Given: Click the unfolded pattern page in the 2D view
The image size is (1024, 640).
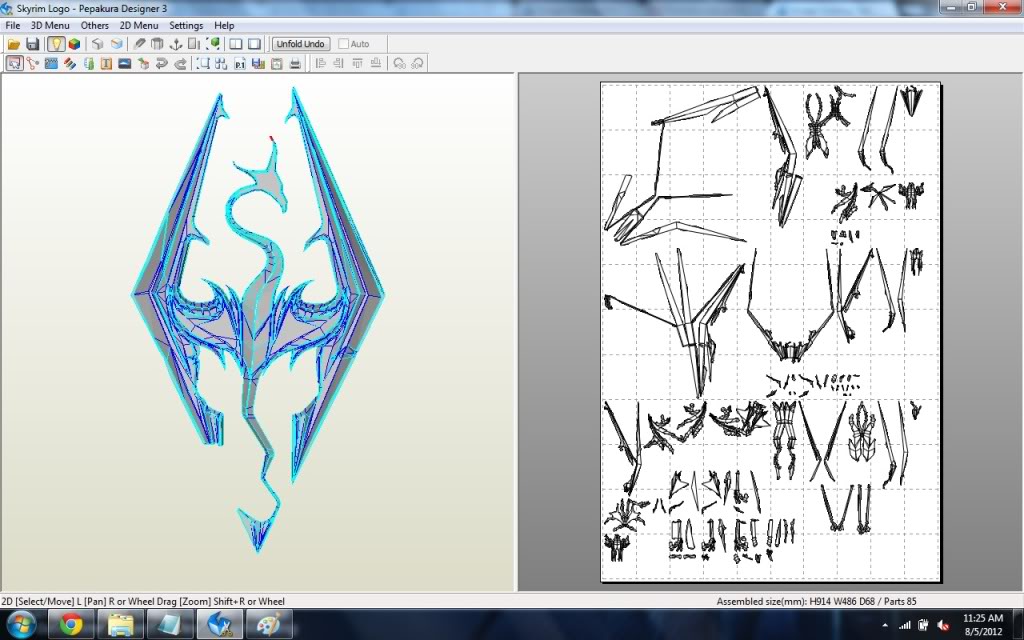Looking at the screenshot, I should (x=771, y=332).
